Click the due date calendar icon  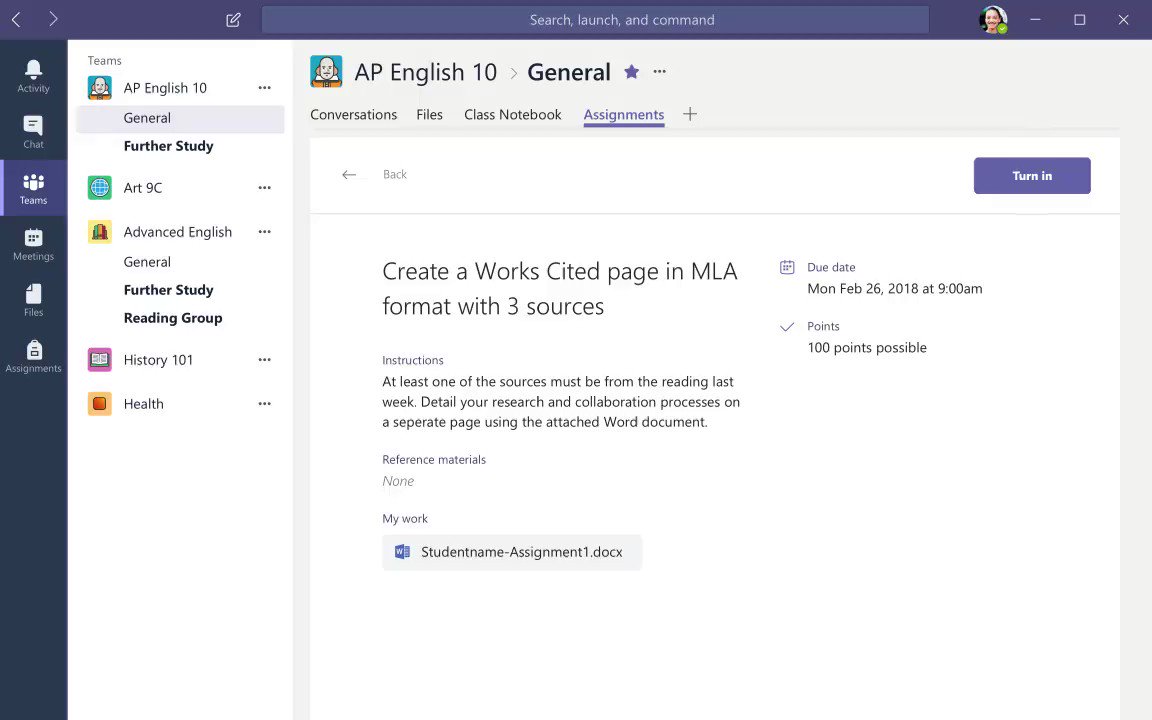(787, 267)
